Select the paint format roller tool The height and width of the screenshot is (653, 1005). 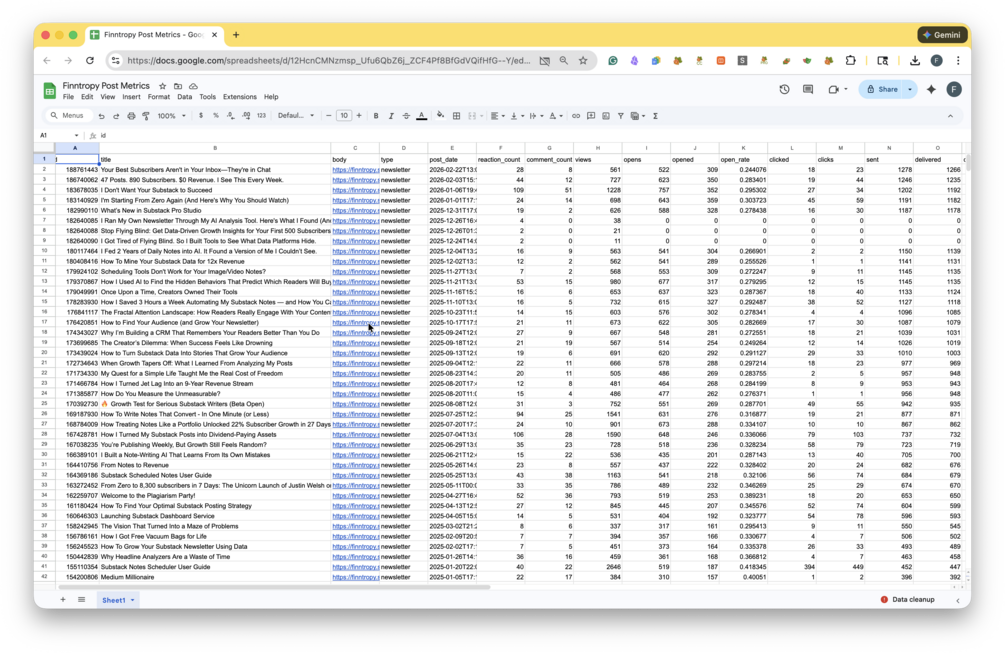[x=146, y=116]
